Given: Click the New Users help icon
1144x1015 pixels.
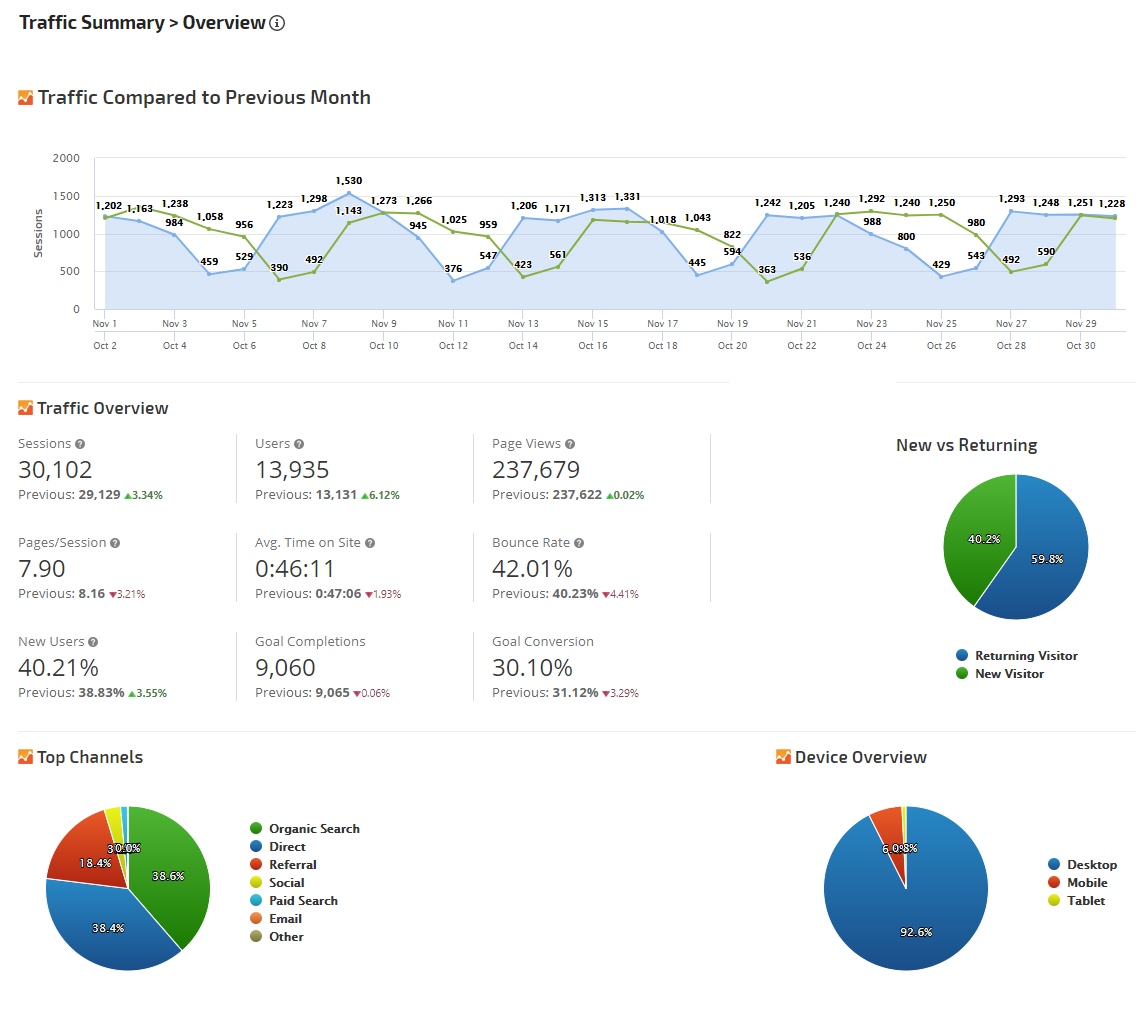Looking at the screenshot, I should coord(94,642).
